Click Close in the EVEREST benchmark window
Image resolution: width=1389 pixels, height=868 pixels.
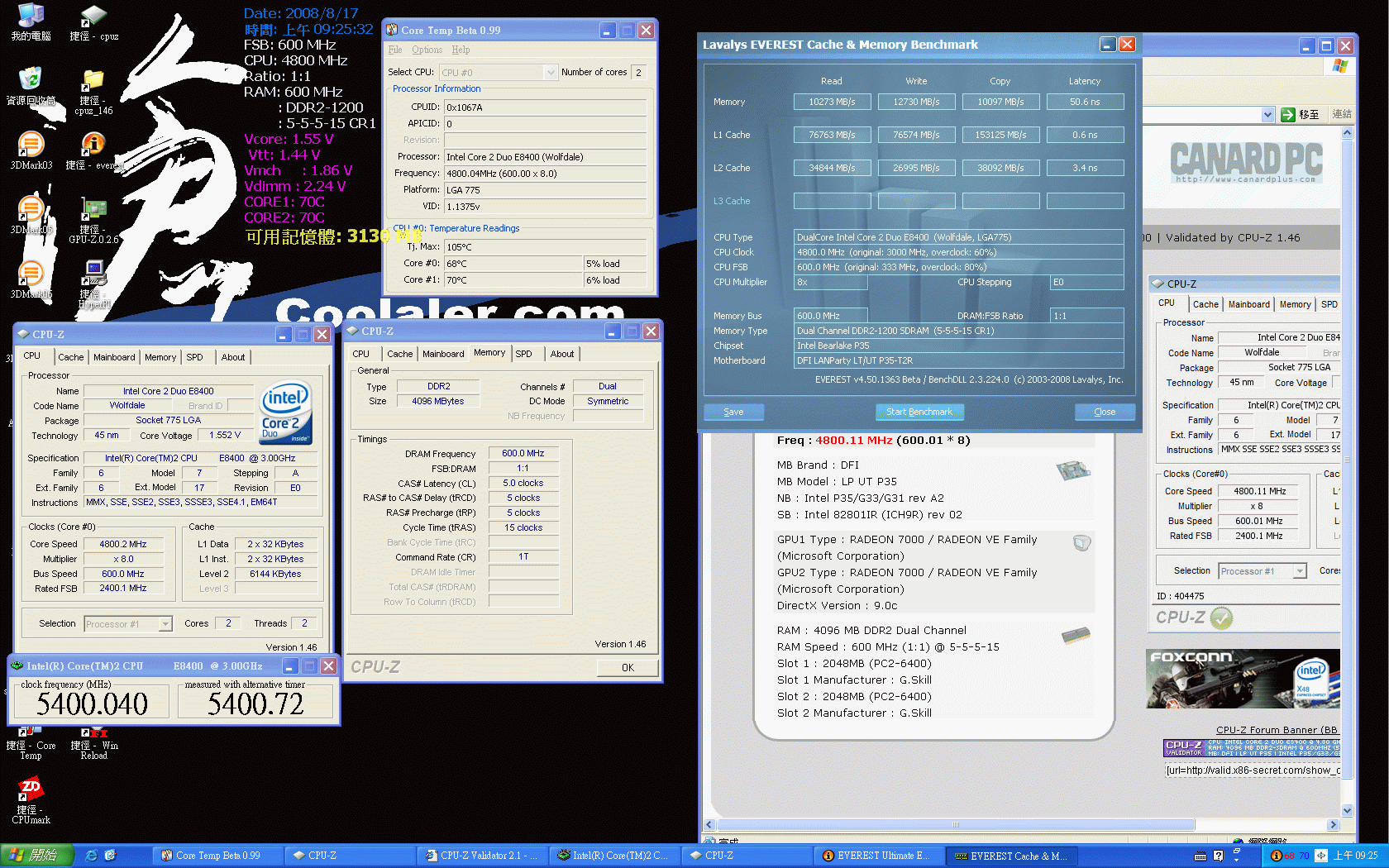1105,412
